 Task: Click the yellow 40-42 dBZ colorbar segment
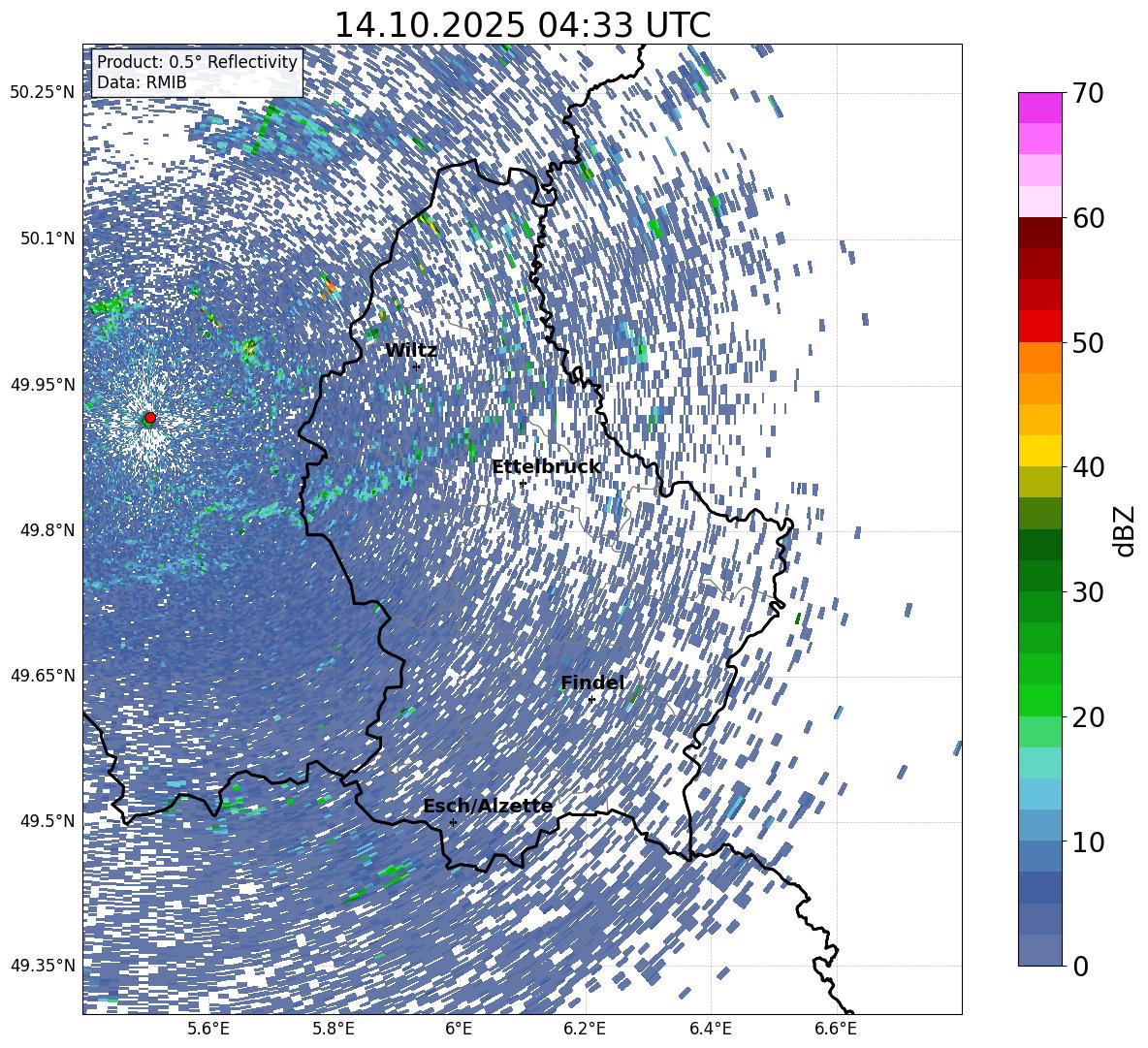1039,451
